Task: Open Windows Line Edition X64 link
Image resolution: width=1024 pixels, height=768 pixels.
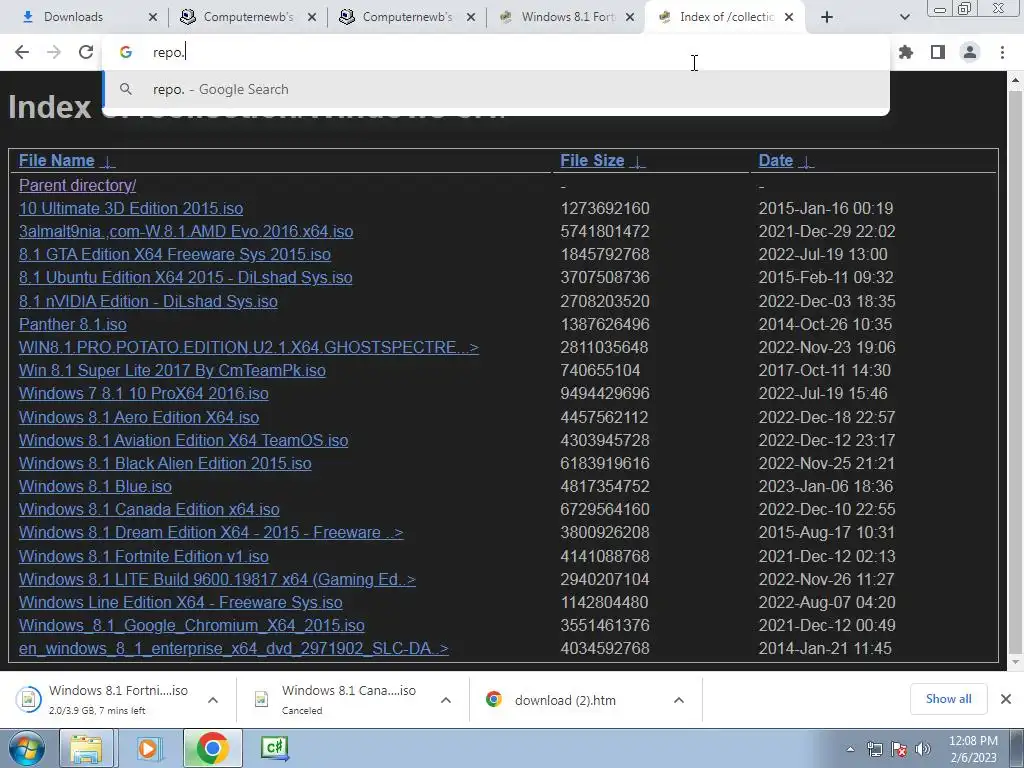Action: pos(181,602)
